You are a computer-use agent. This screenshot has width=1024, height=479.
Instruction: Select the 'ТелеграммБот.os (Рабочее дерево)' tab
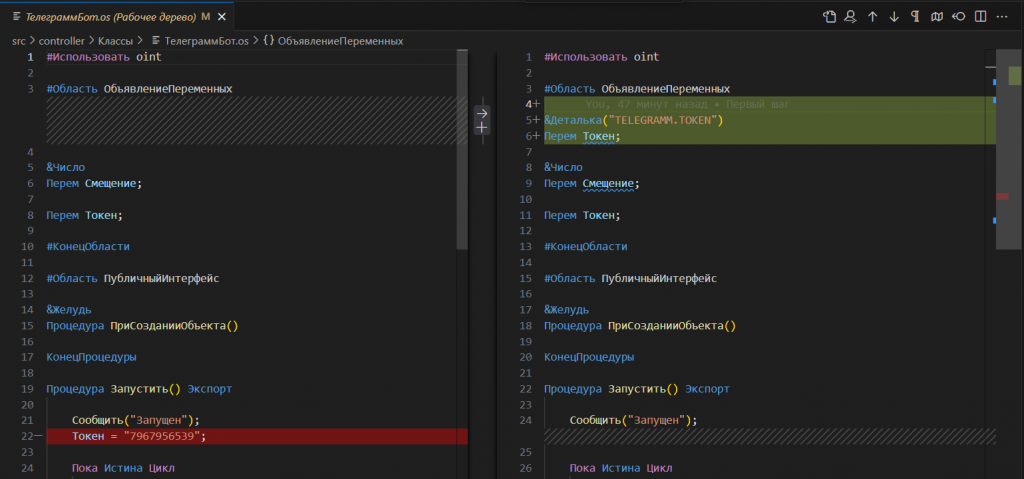pos(110,17)
